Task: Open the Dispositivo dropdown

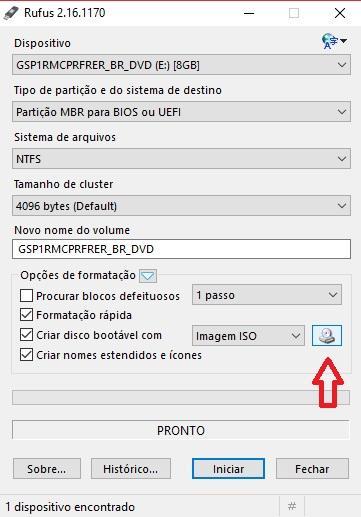Action: pos(181,65)
